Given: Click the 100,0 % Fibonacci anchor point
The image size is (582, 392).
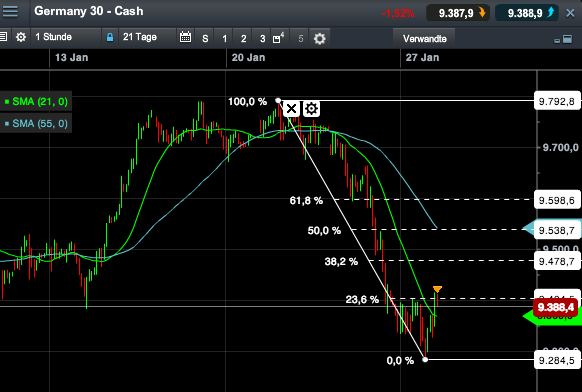Looking at the screenshot, I should pos(278,101).
